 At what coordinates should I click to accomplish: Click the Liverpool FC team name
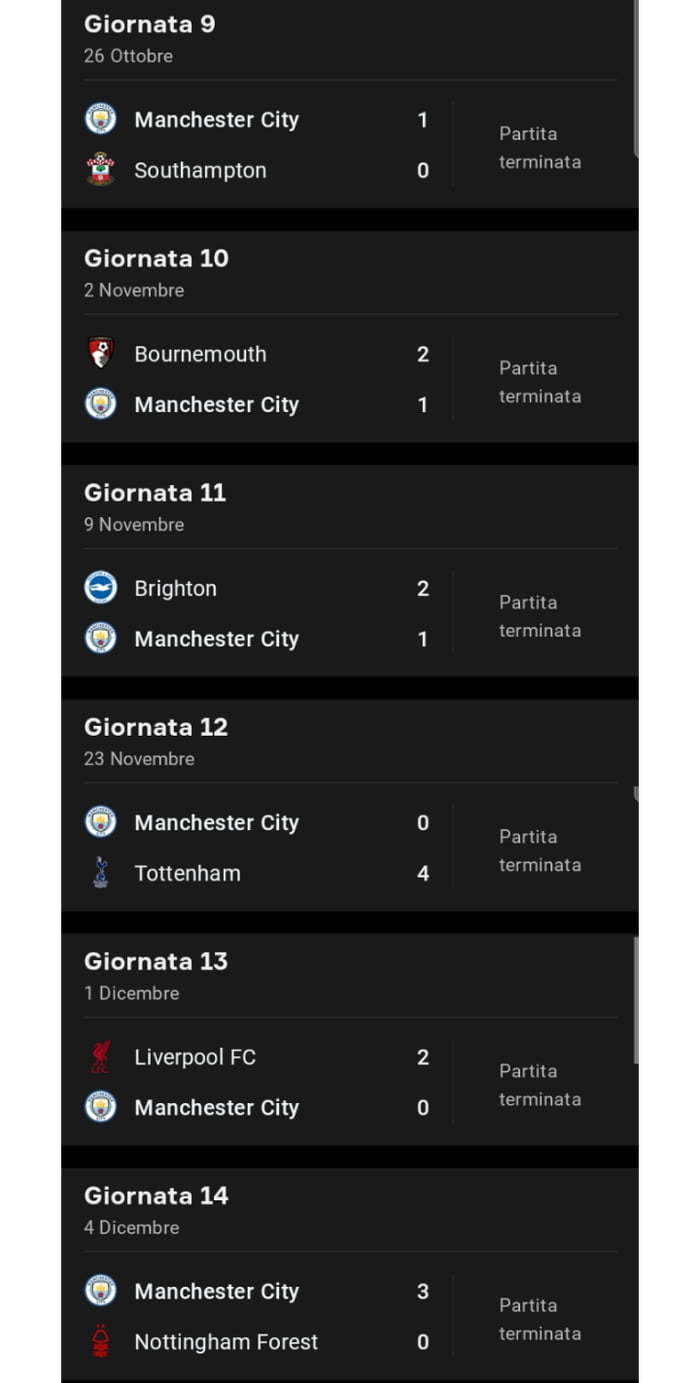(x=195, y=1057)
